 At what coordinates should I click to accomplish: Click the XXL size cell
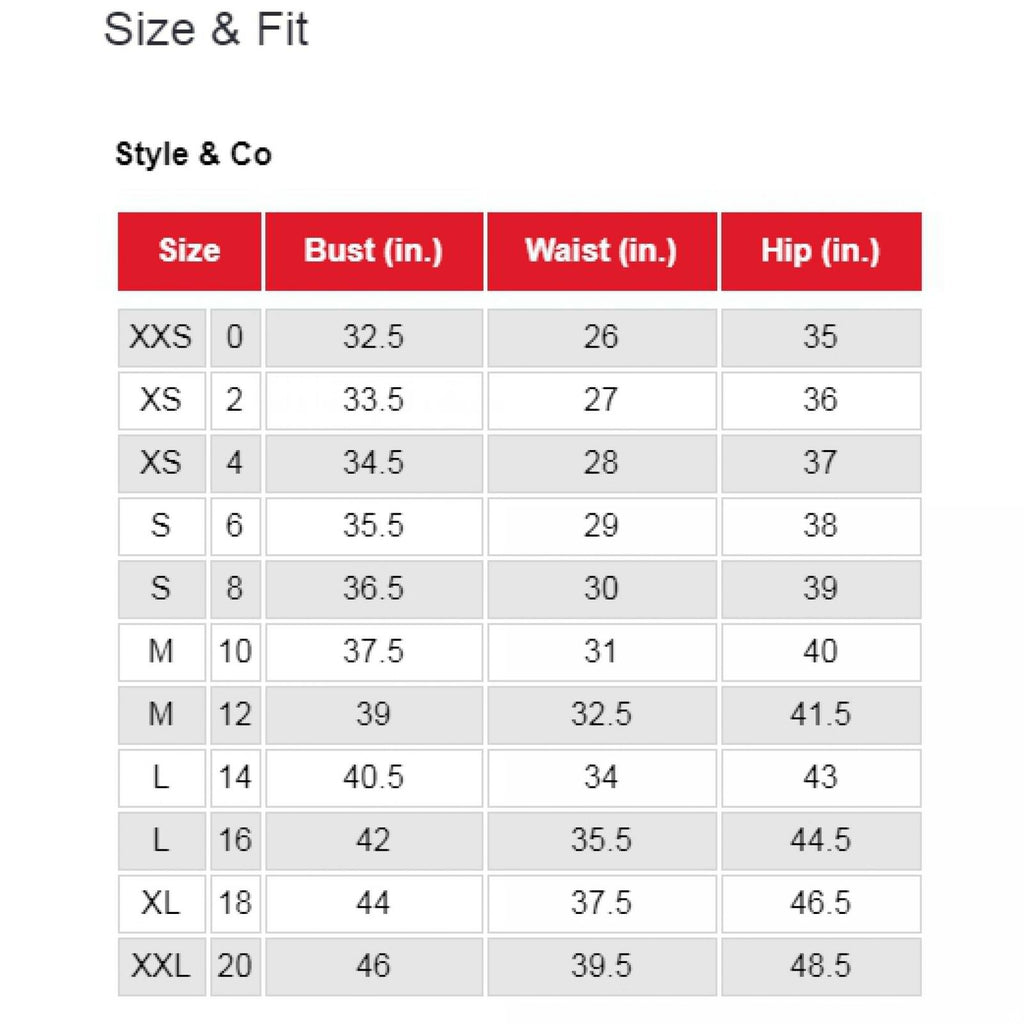pyautogui.click(x=160, y=966)
